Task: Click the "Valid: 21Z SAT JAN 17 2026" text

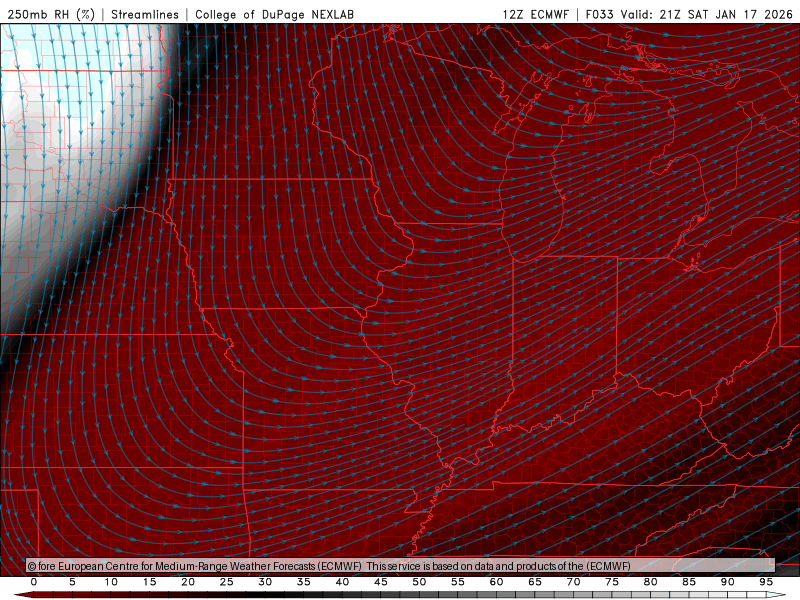Action: coord(707,14)
